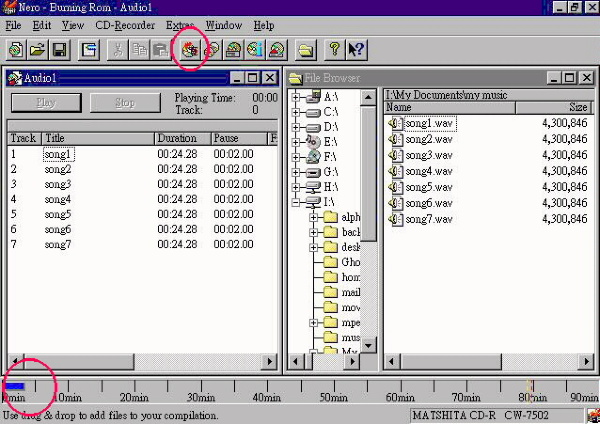Select the mail folder in tree

point(342,292)
